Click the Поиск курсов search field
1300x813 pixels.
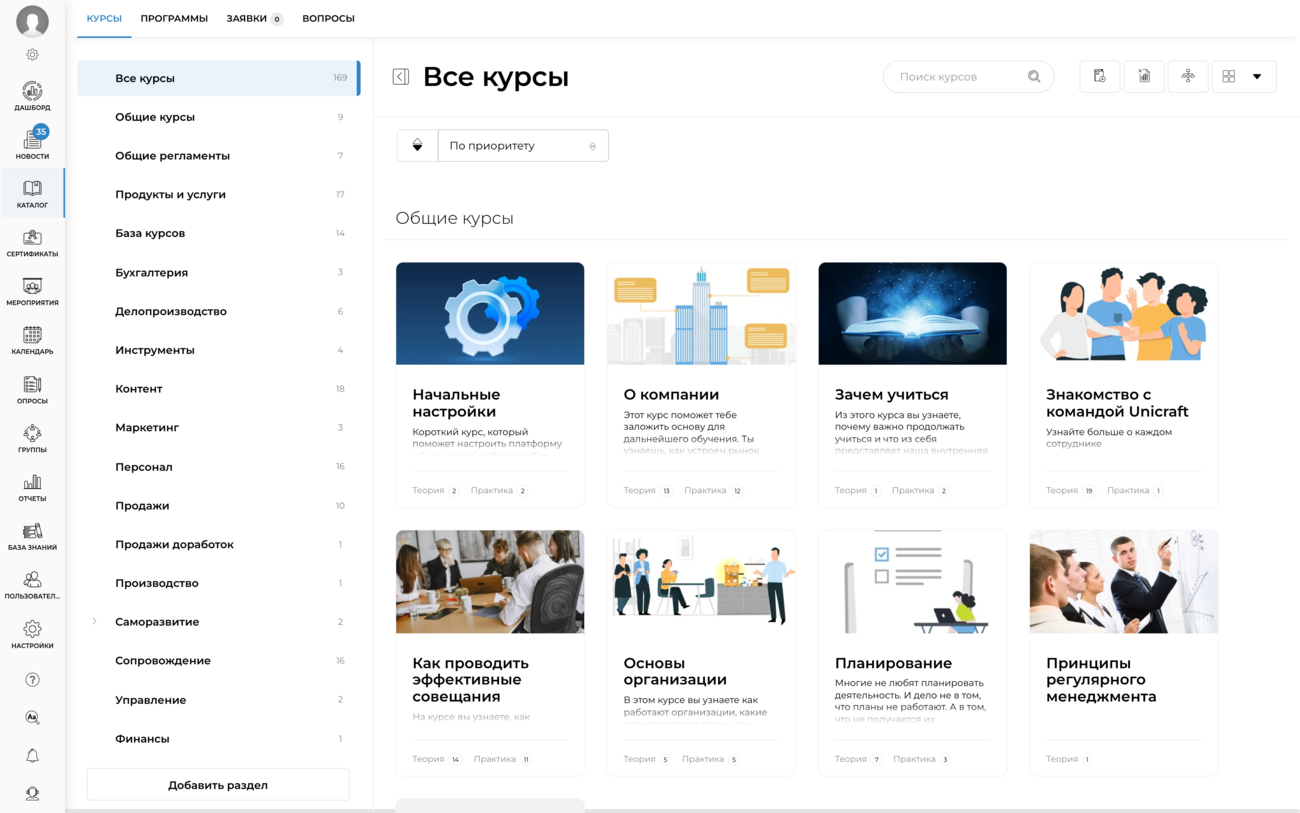tap(968, 77)
